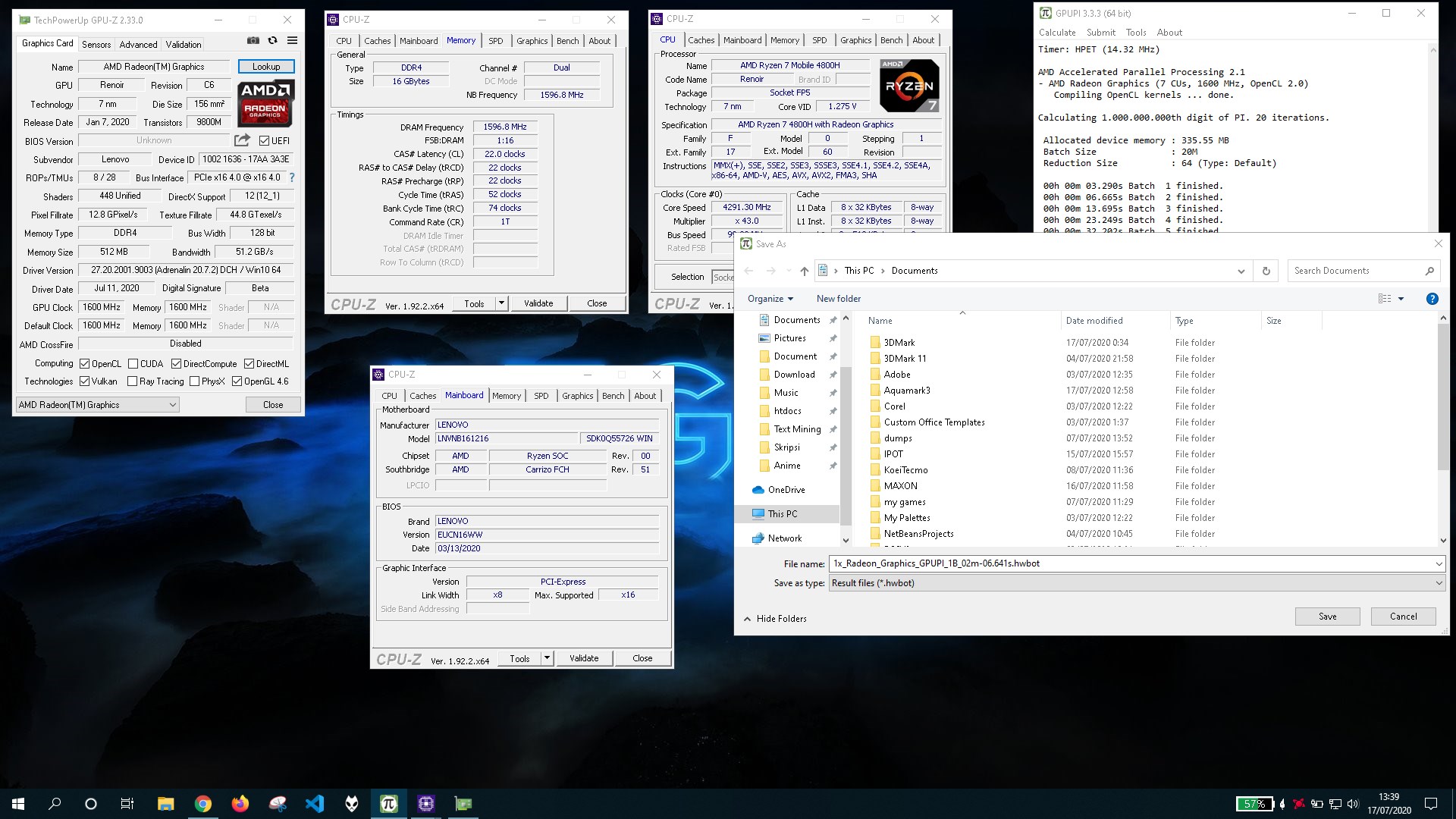Toggle the OpenGL 4.6 checkbox

click(237, 381)
